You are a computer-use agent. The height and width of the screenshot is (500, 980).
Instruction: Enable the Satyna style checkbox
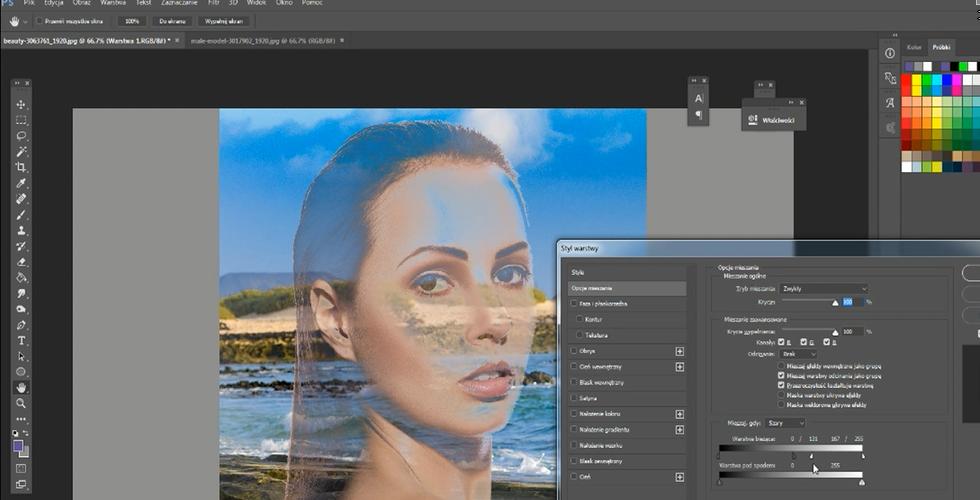tap(574, 398)
